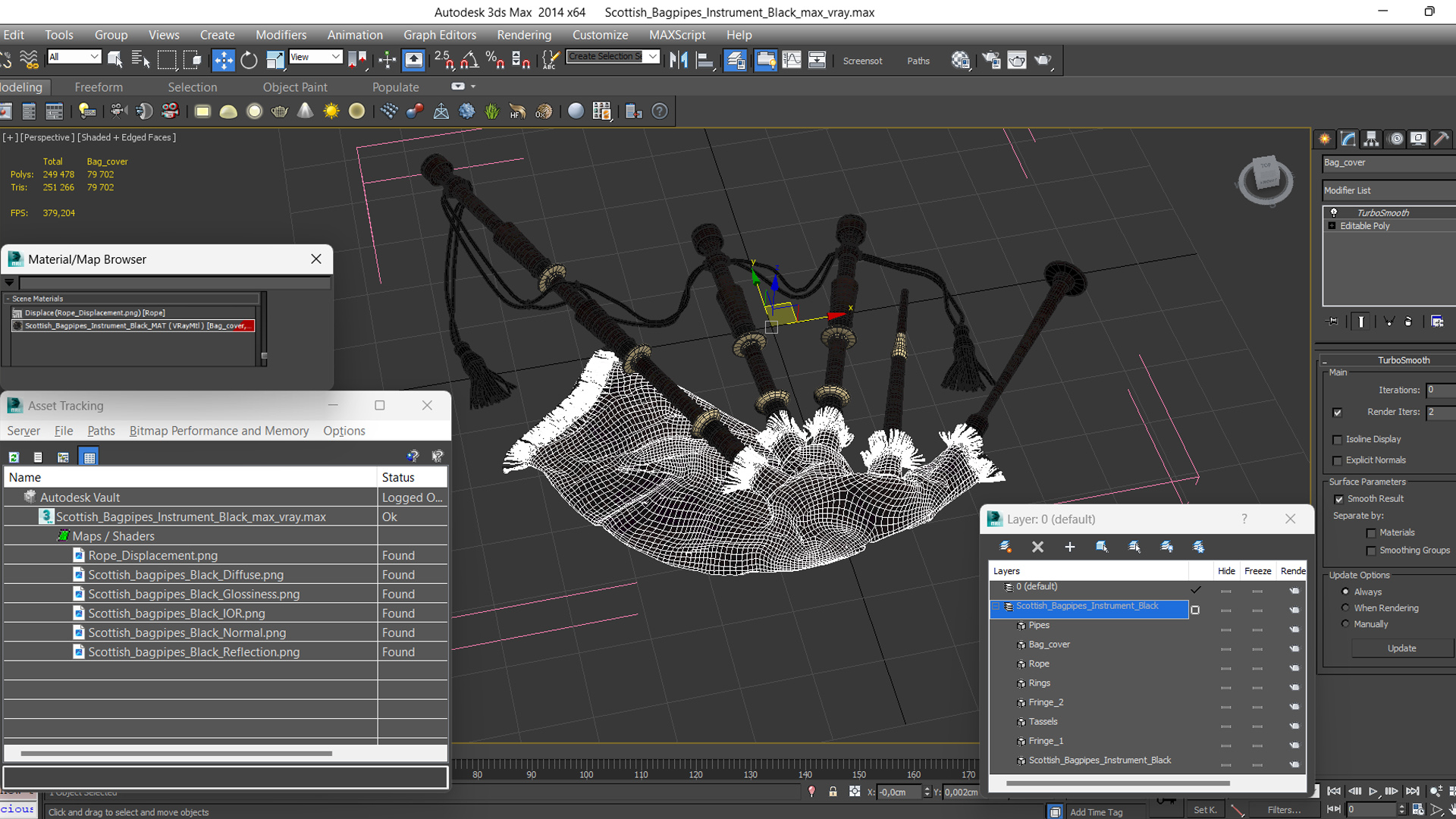
Task: Activate the Select and Uniform Scale tool
Action: click(275, 60)
